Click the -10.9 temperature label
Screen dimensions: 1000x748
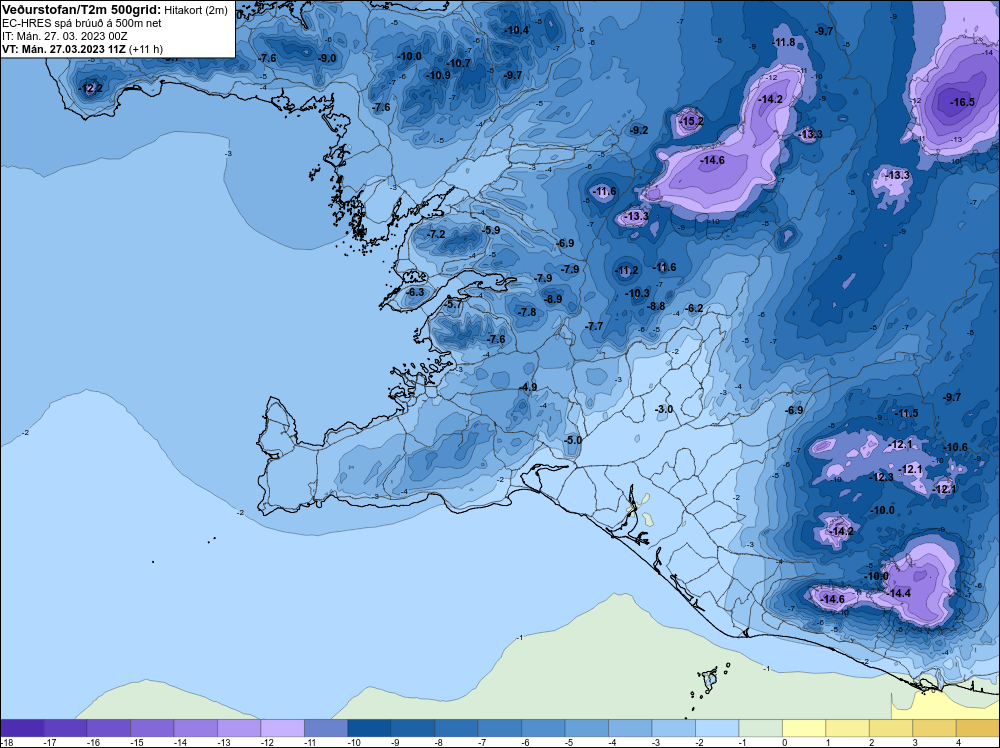click(439, 75)
